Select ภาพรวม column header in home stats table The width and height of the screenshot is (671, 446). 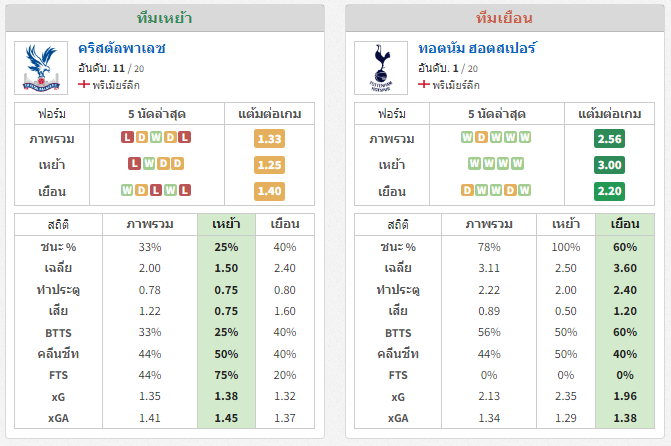(150, 224)
